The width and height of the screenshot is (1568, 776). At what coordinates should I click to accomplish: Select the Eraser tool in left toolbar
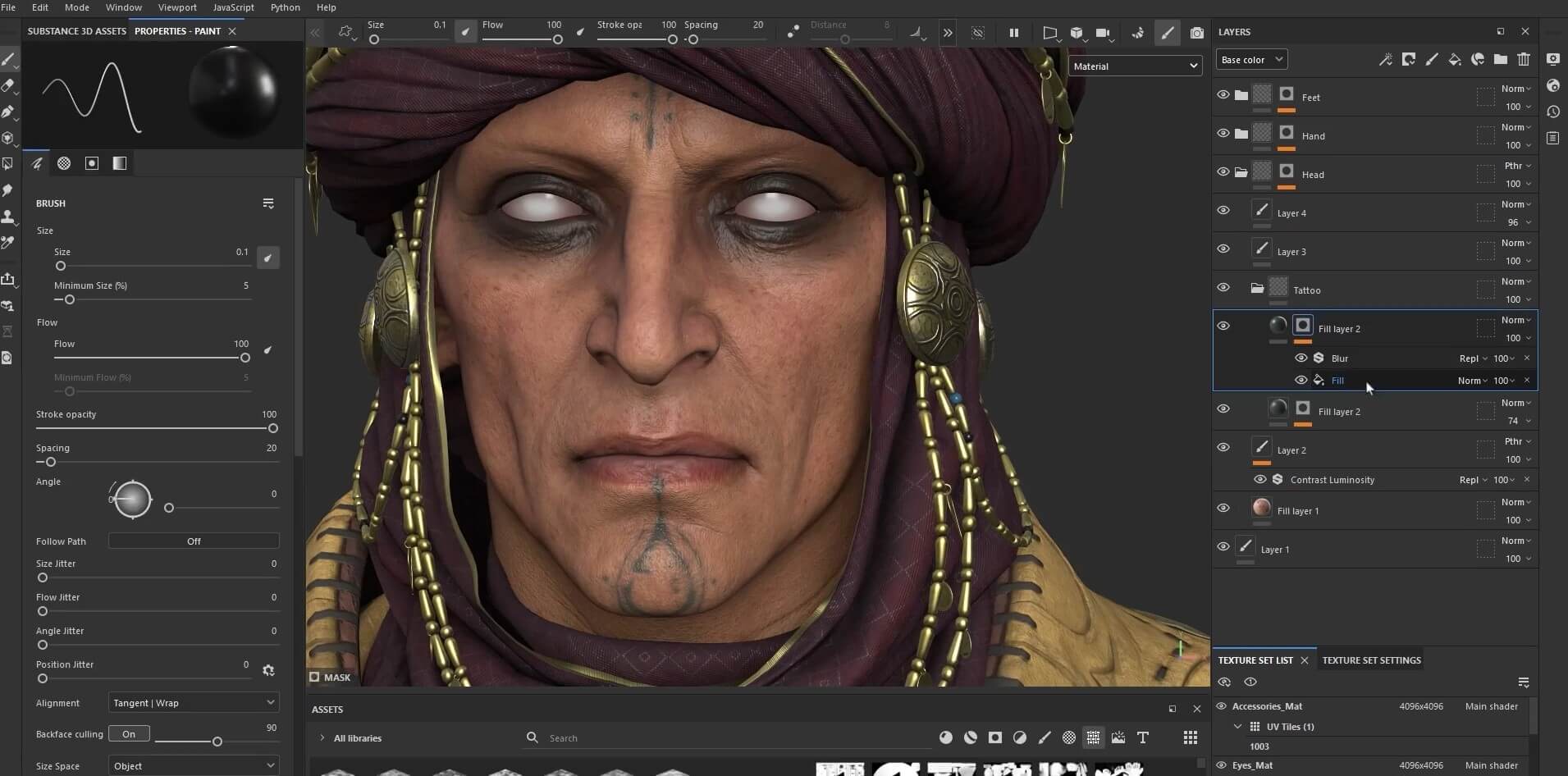pos(8,85)
